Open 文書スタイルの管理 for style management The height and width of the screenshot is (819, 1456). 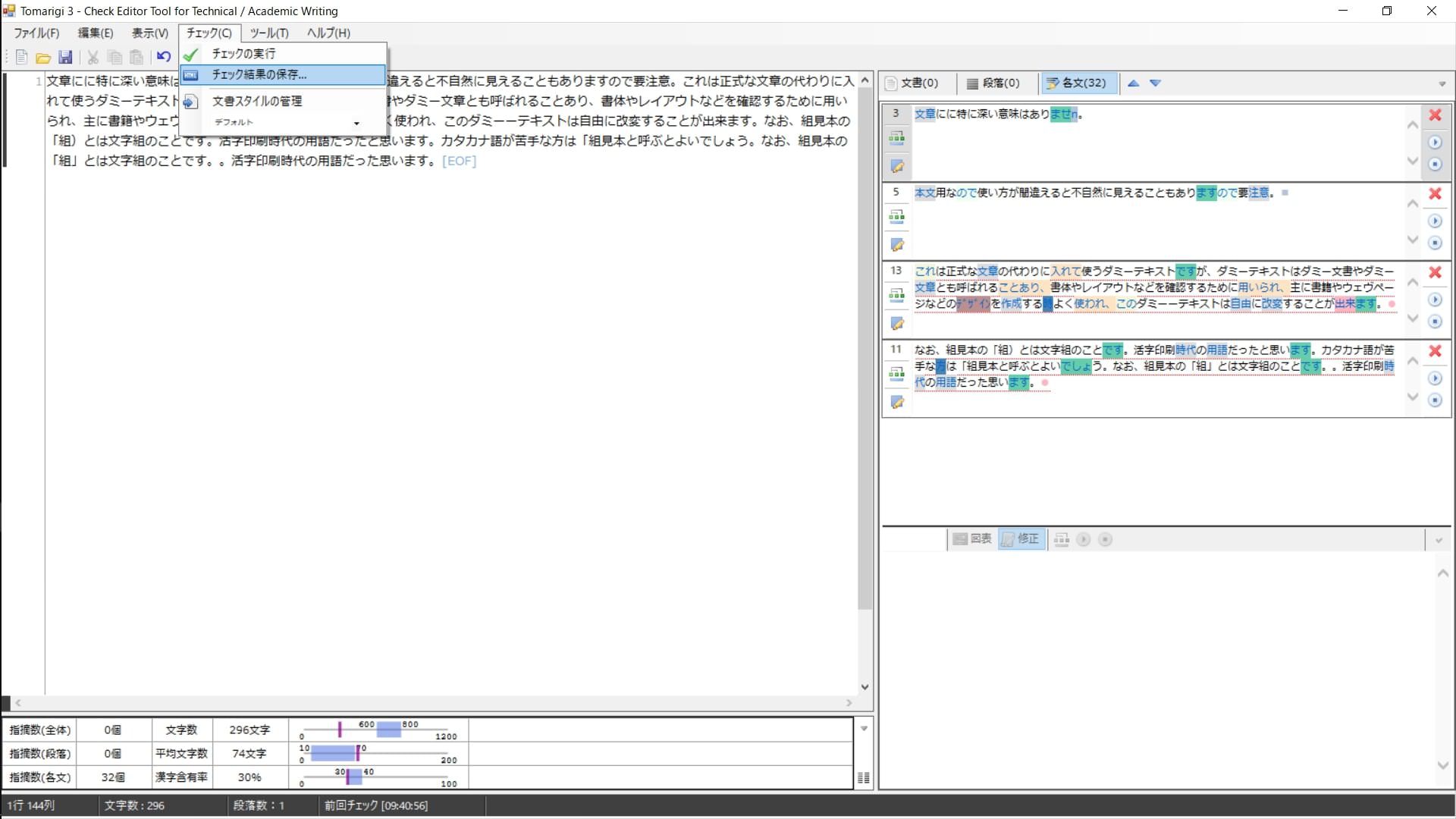click(x=256, y=100)
